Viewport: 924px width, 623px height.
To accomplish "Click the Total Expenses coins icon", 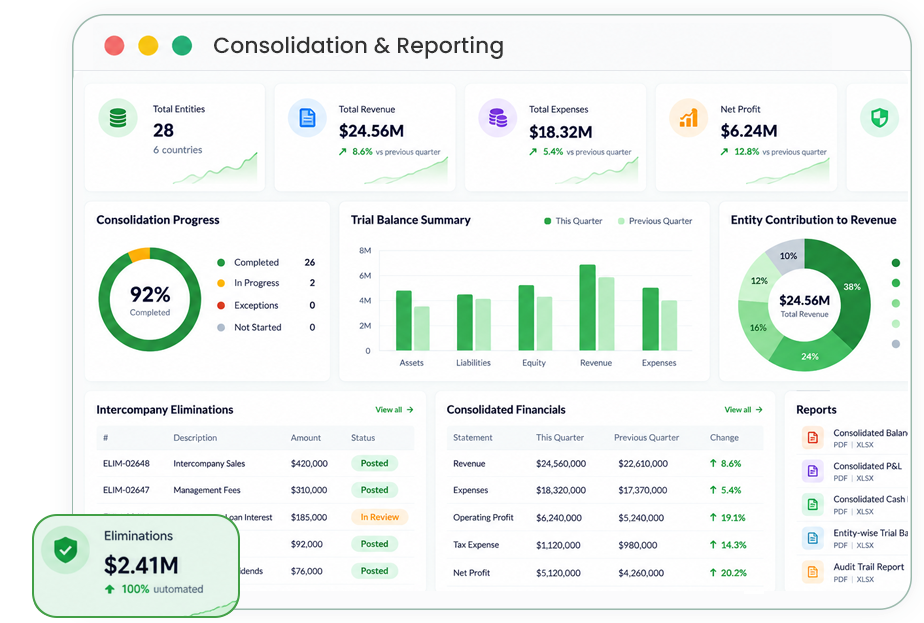I will point(497,118).
